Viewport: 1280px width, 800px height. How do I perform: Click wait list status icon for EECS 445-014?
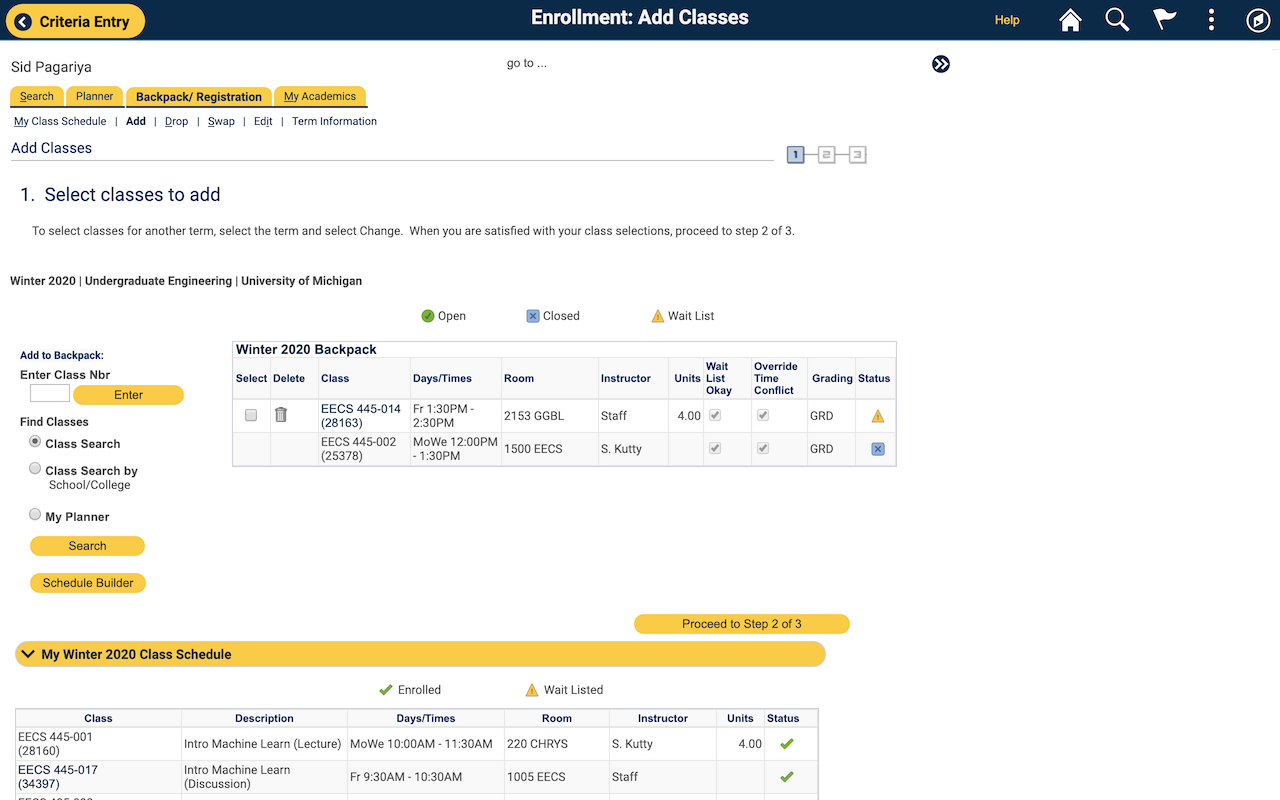coord(878,416)
